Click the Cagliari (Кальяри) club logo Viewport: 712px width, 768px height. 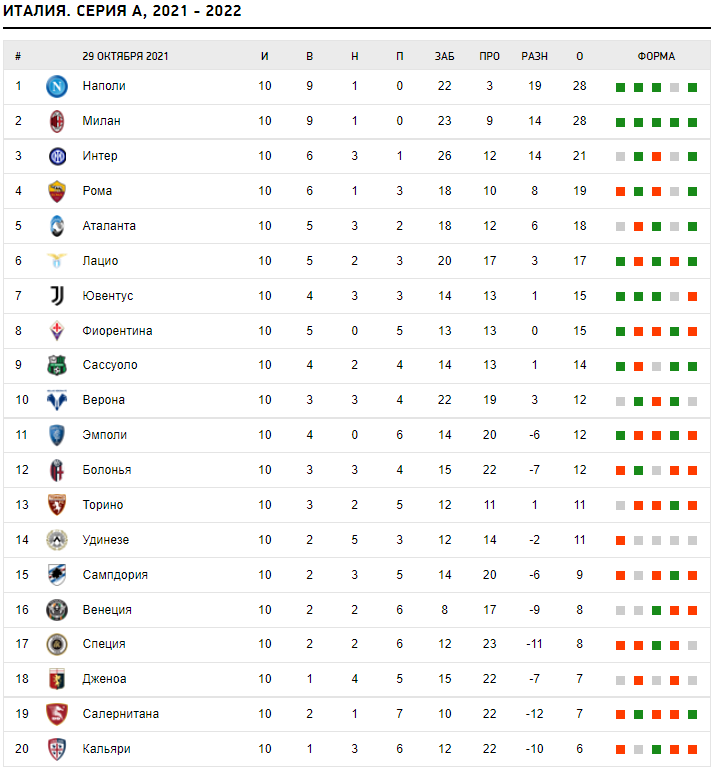point(56,749)
